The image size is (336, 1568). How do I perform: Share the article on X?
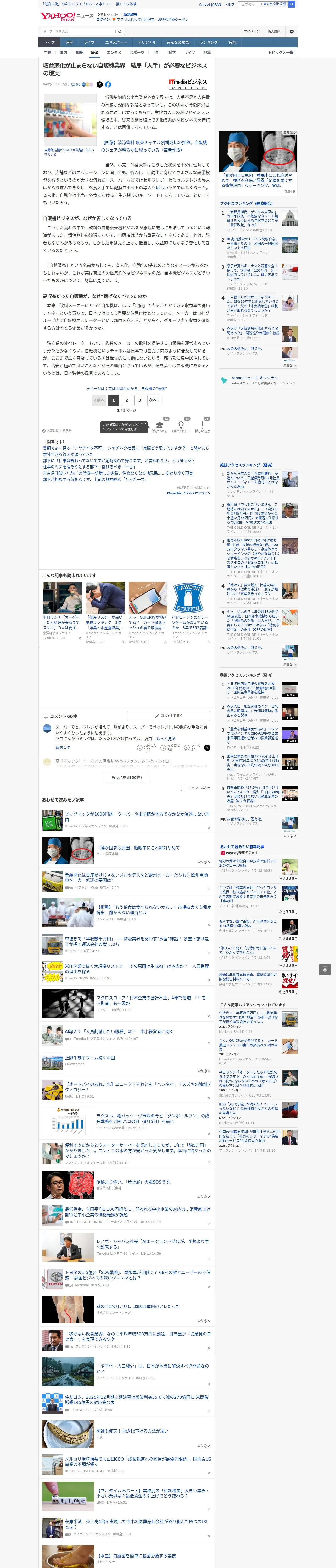(100, 85)
